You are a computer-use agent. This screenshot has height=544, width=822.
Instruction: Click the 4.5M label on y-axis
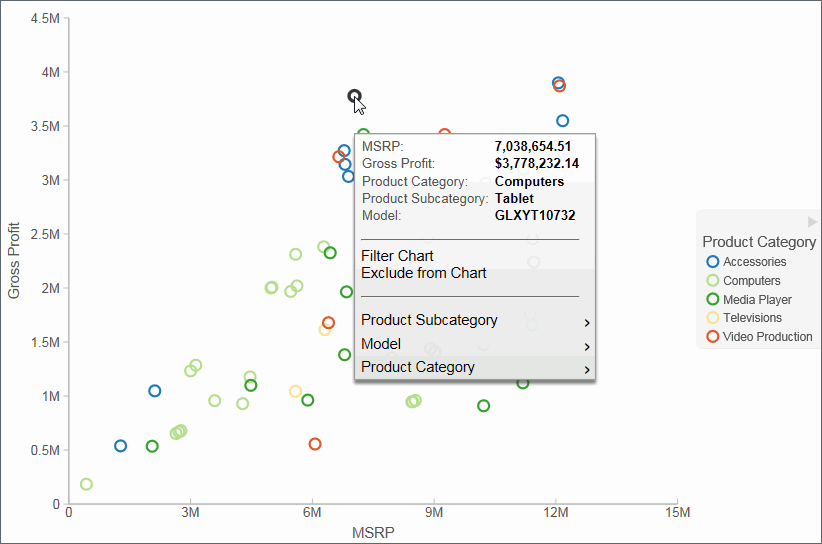(x=46, y=18)
